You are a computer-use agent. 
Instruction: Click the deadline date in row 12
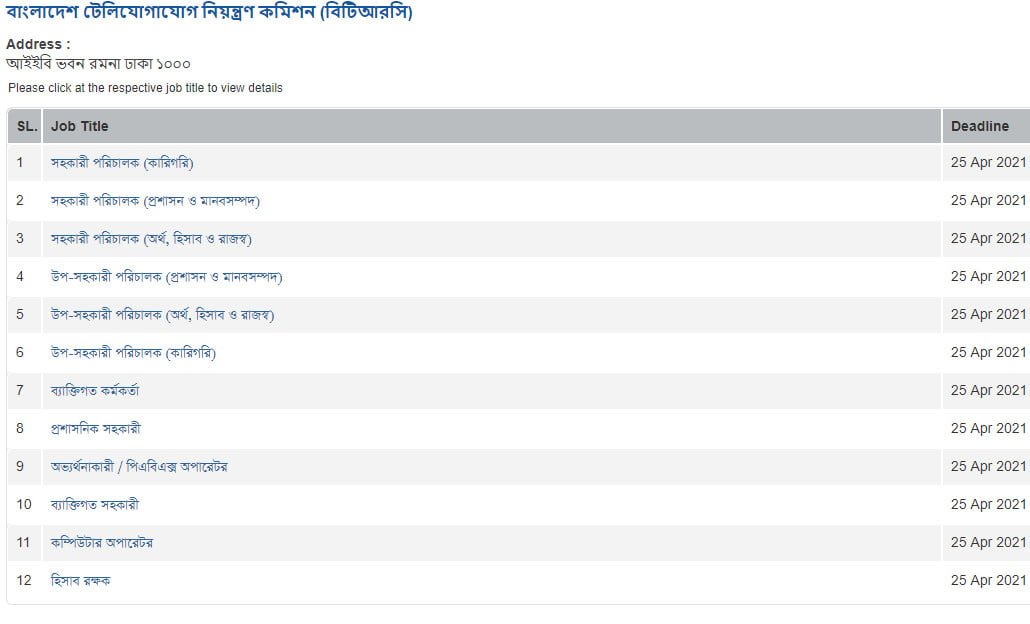point(988,580)
